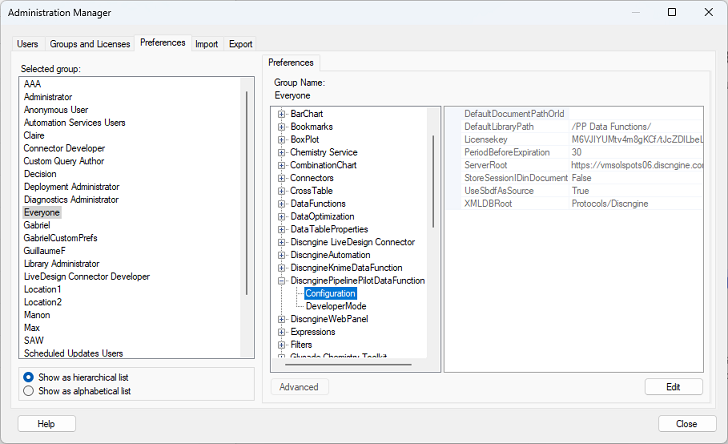Click the Selected group list scrollbar
The height and width of the screenshot is (444, 728).
click(247, 193)
